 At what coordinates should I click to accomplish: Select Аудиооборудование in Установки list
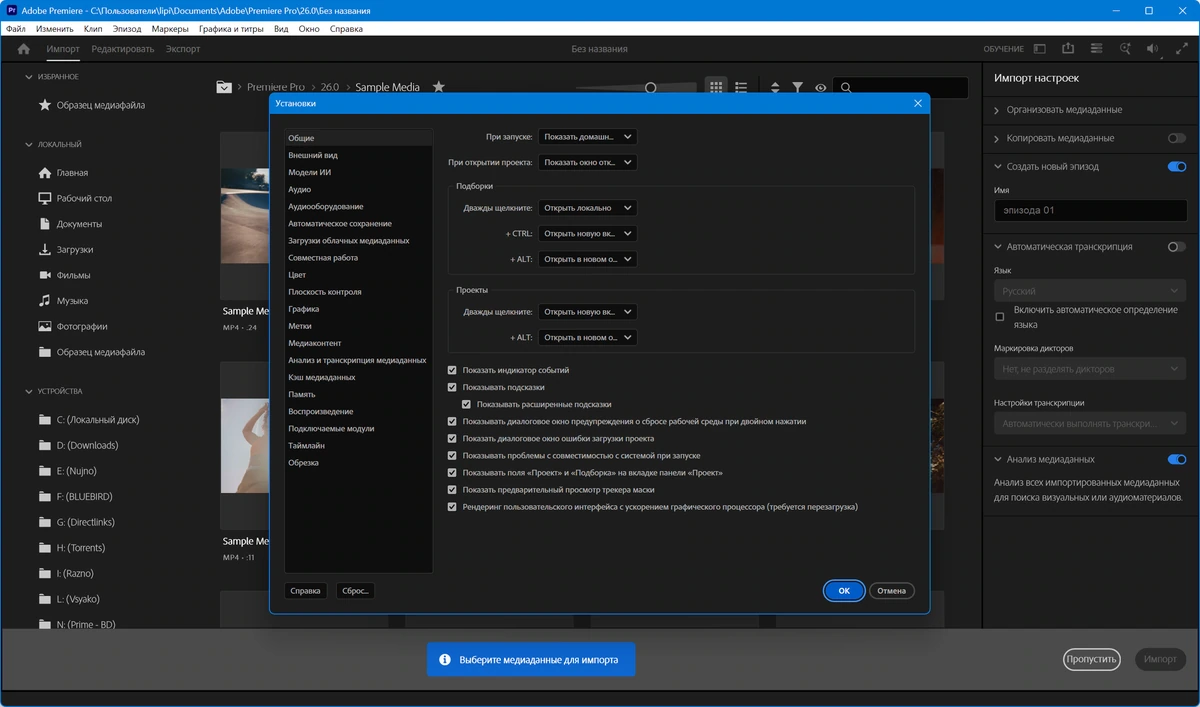(326, 206)
